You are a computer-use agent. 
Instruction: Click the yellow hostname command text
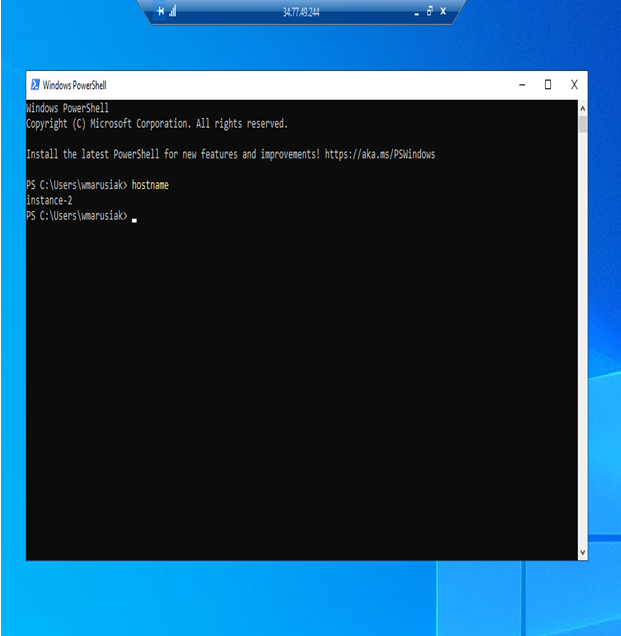pos(150,185)
